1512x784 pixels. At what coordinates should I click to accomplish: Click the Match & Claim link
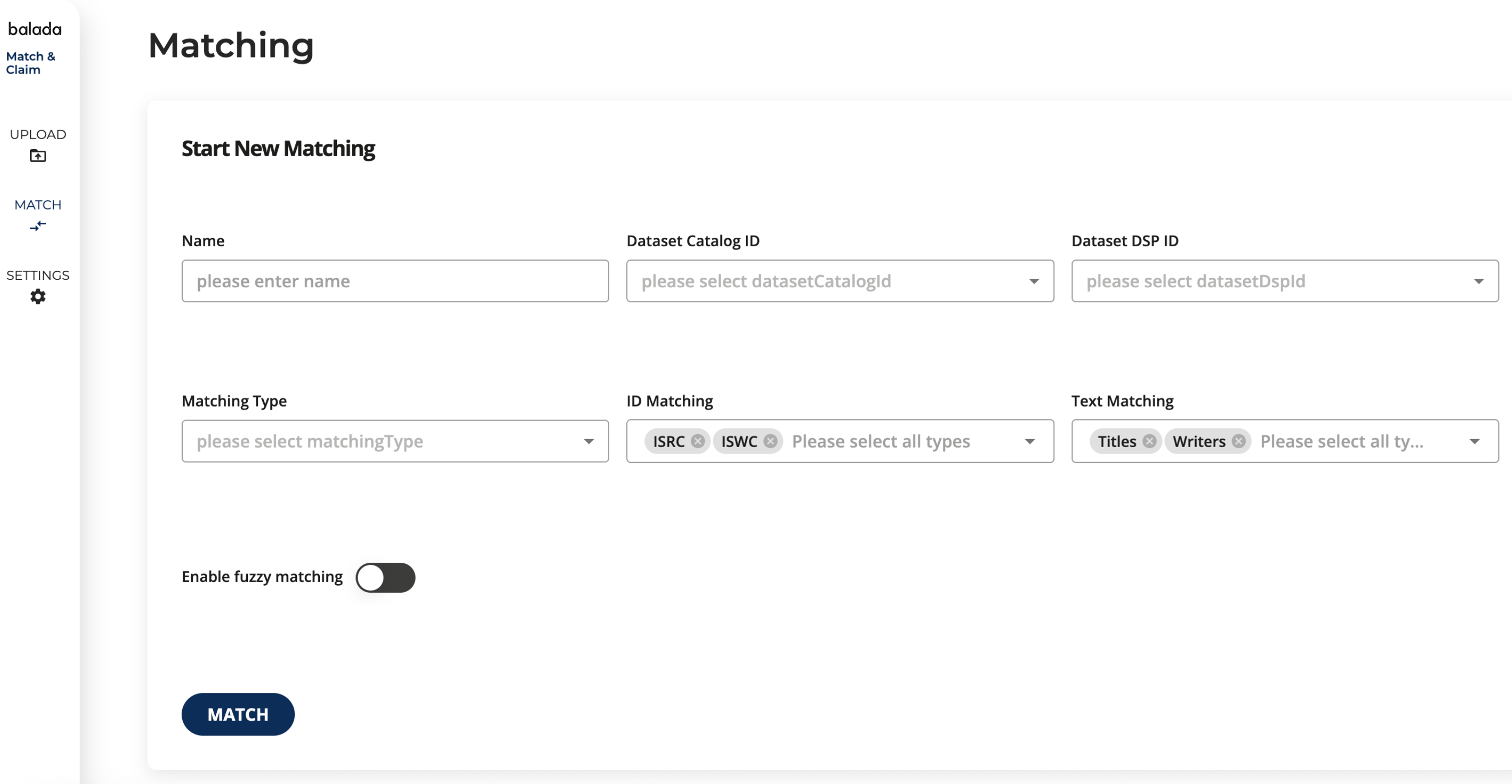point(31,63)
